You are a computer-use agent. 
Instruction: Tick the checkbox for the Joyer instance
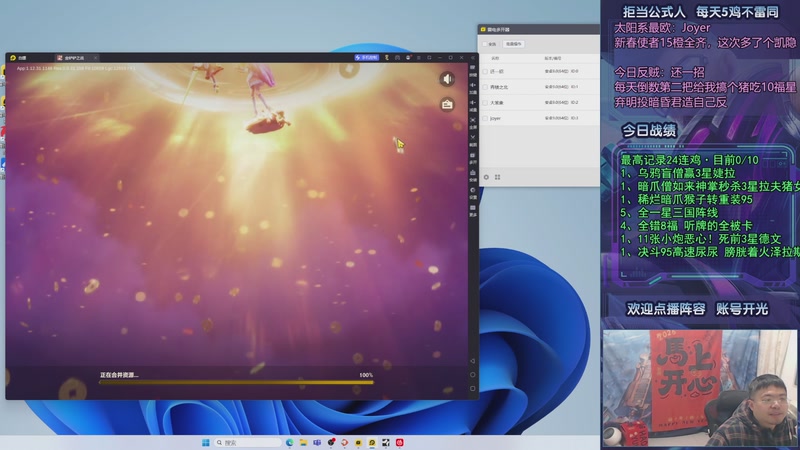click(x=485, y=118)
